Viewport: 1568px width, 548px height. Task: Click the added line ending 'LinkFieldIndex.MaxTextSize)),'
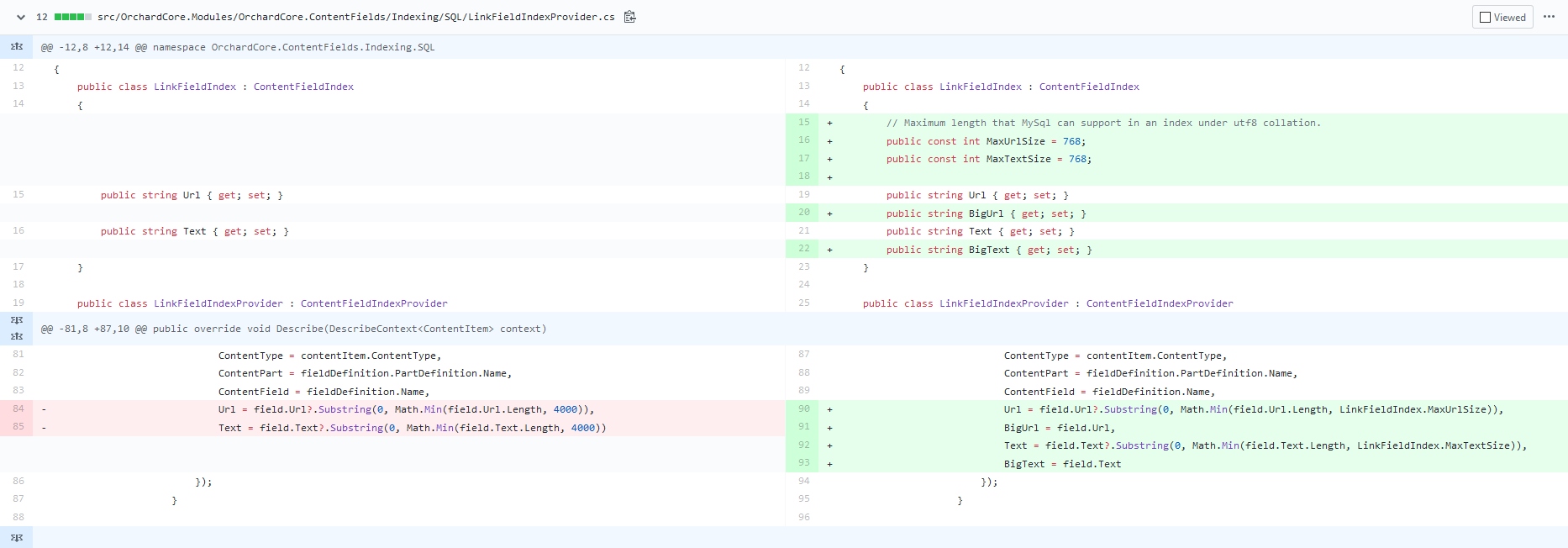(1265, 445)
